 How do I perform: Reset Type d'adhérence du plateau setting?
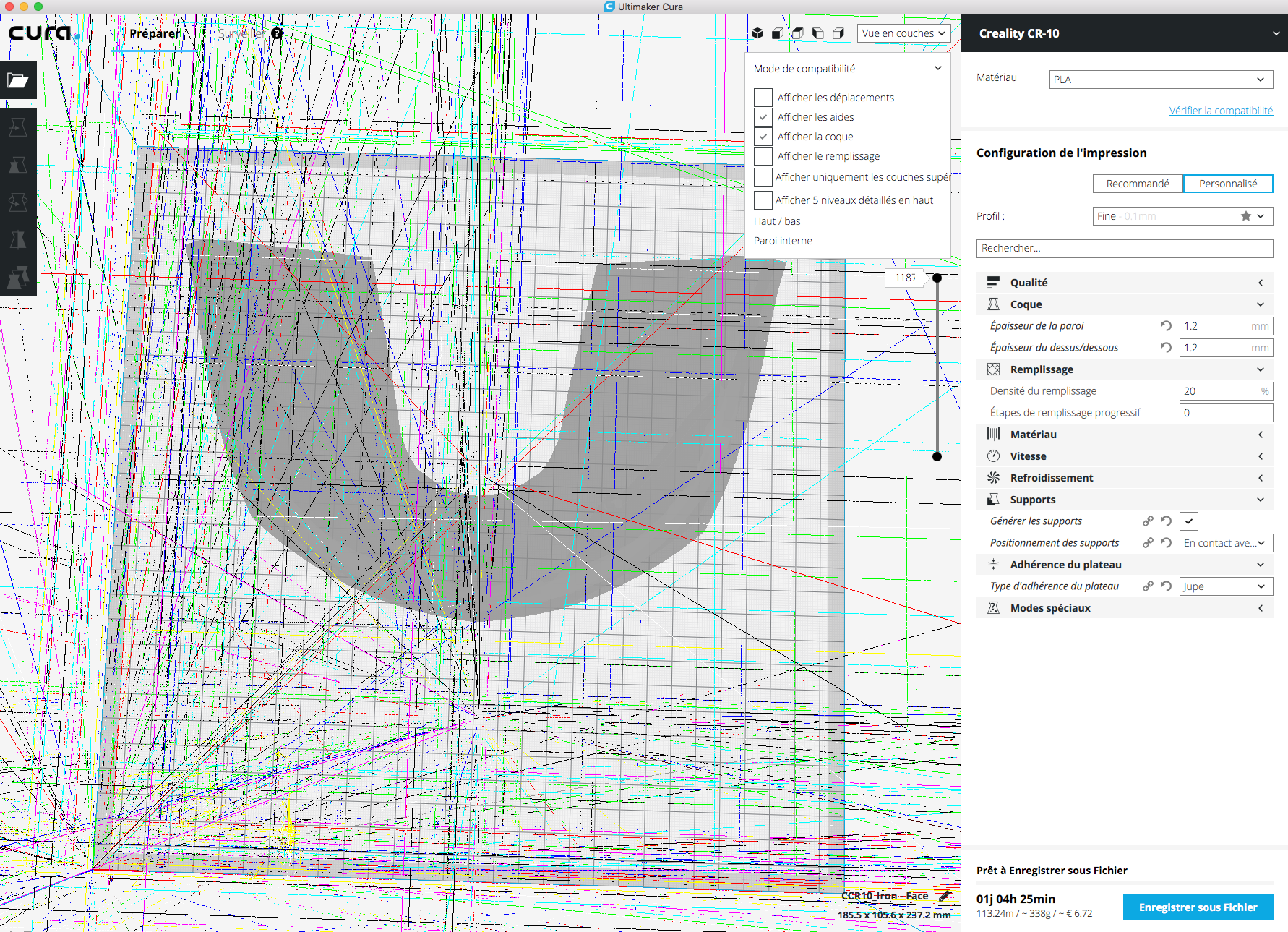tap(1166, 586)
